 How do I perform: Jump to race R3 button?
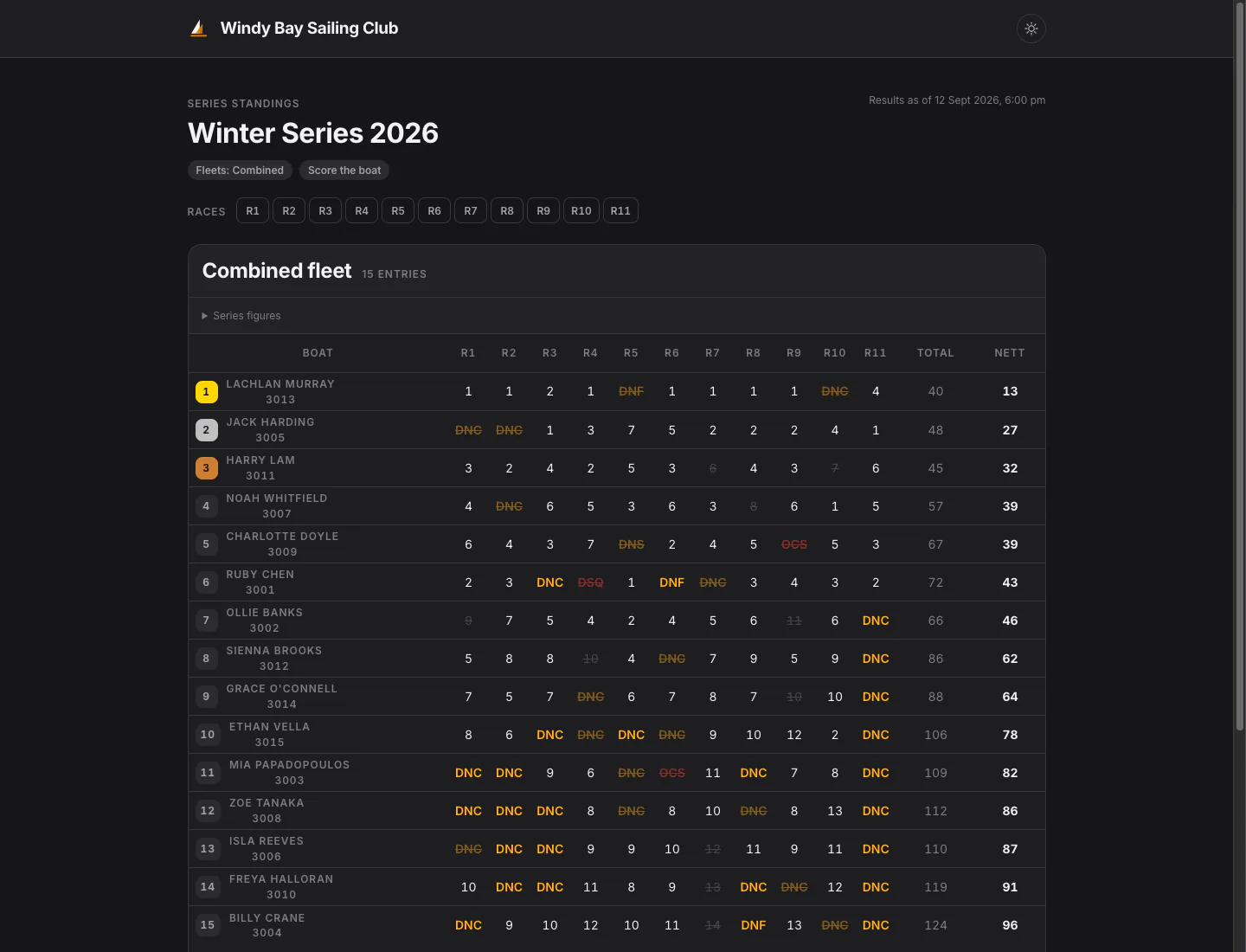(x=325, y=211)
